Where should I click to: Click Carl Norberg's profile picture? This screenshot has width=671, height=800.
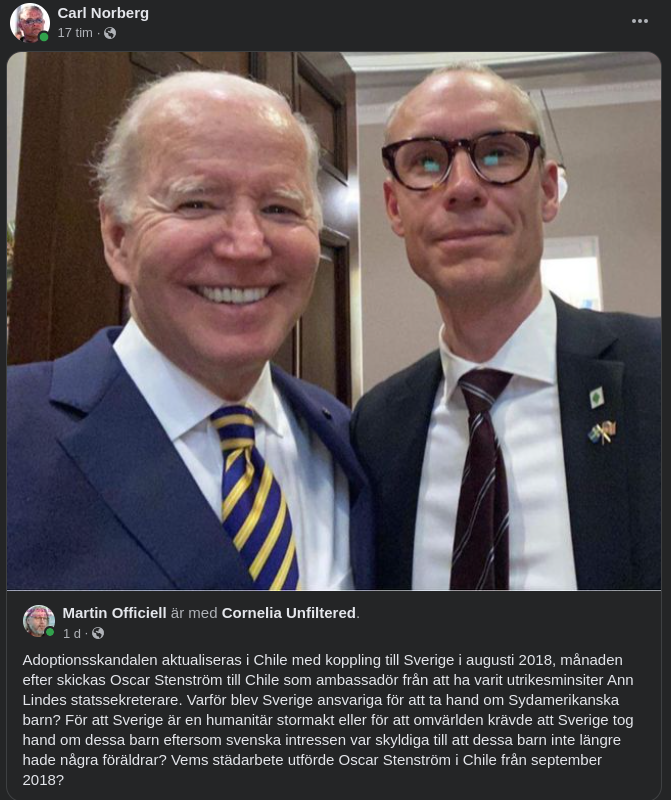pyautogui.click(x=30, y=22)
